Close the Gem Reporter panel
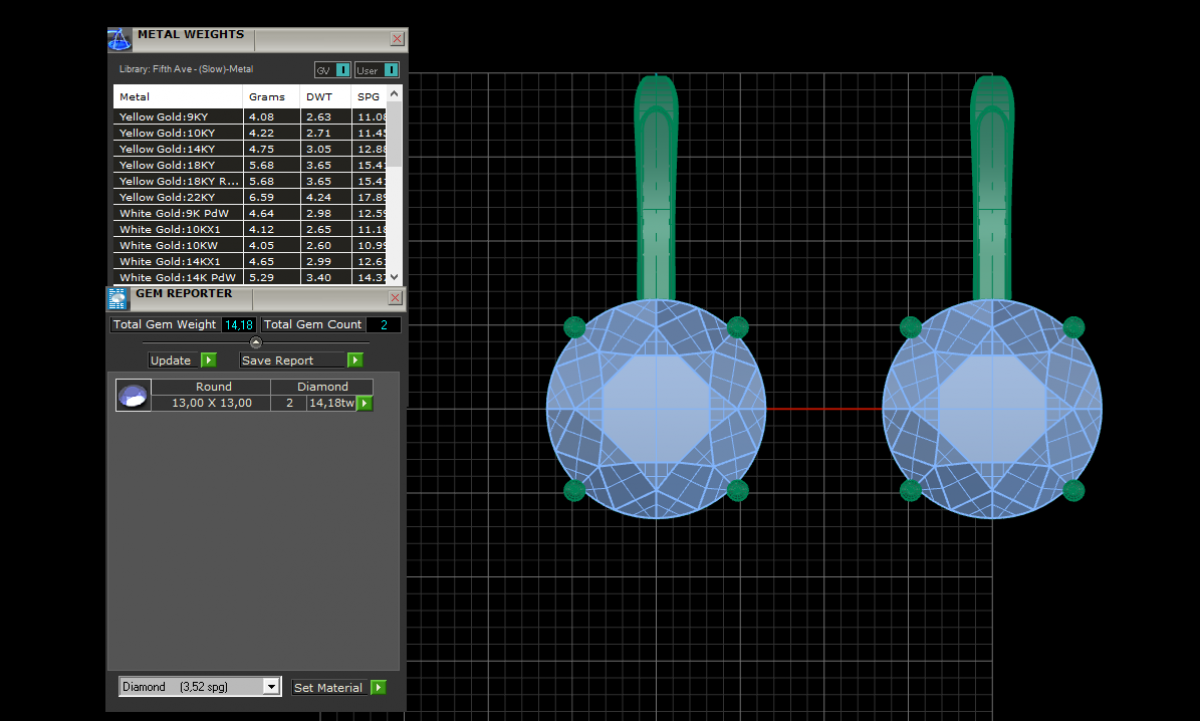The image size is (1200, 721). [395, 298]
